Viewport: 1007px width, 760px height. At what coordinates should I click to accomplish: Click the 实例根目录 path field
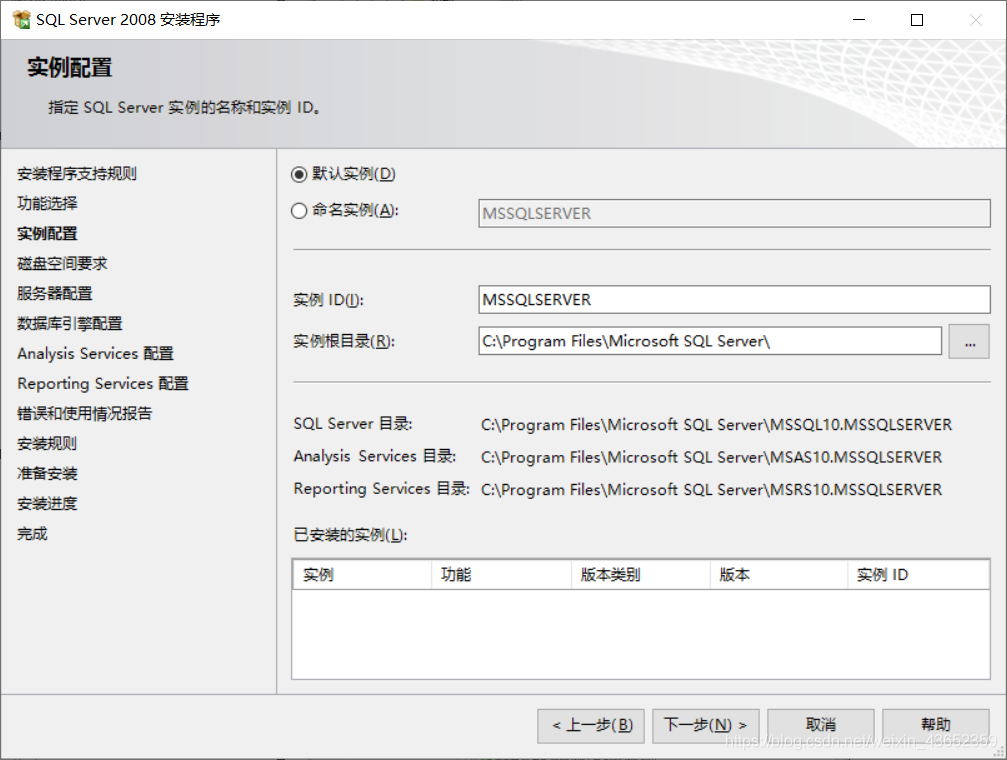710,340
